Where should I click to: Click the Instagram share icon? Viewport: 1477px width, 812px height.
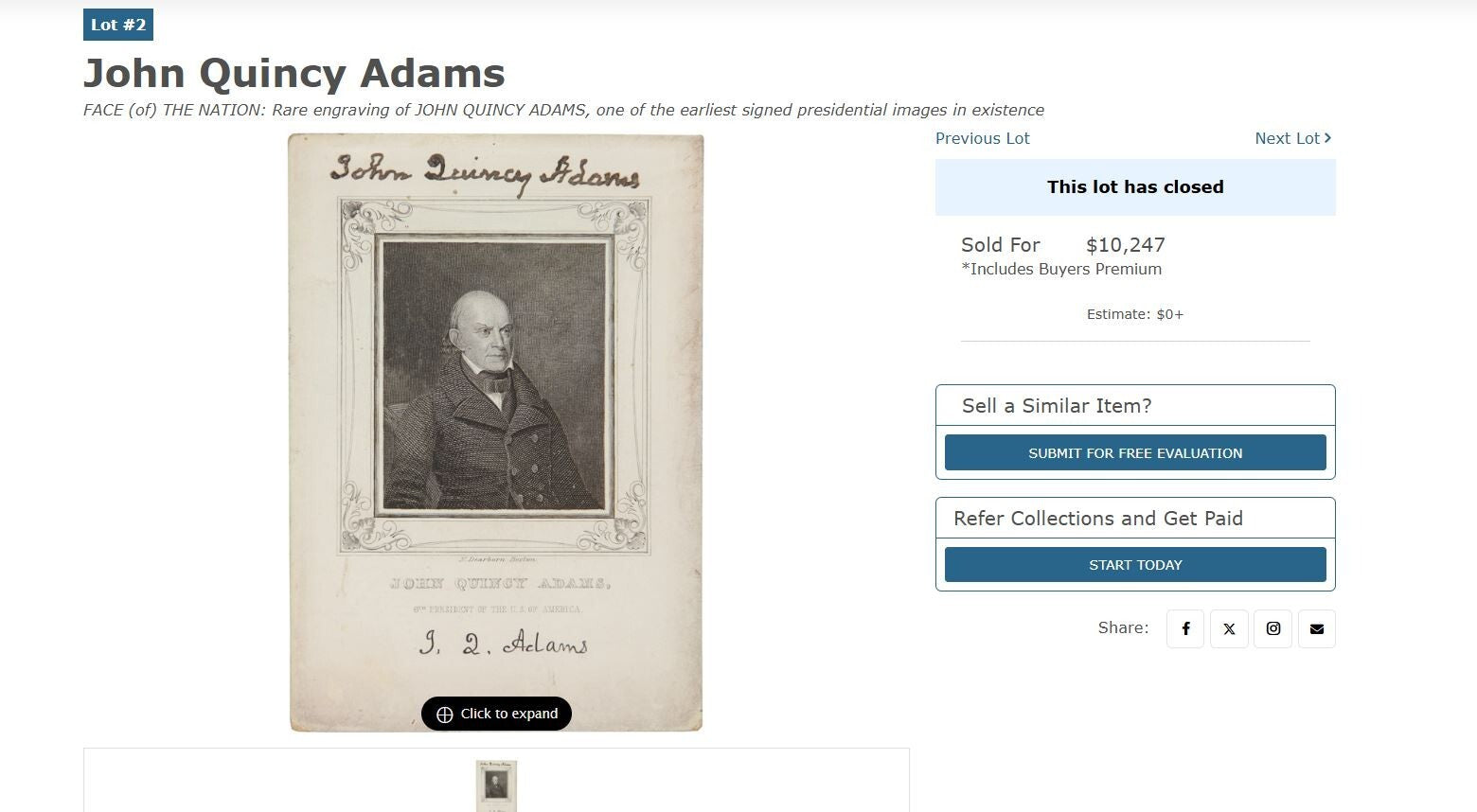[x=1273, y=628]
